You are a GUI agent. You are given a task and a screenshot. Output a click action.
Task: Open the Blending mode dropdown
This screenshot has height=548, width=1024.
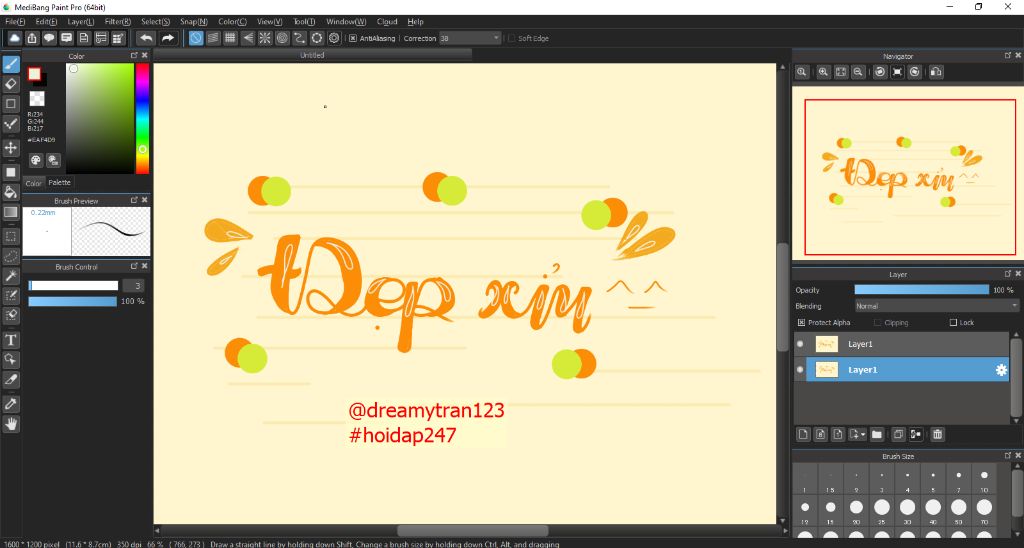coord(936,306)
